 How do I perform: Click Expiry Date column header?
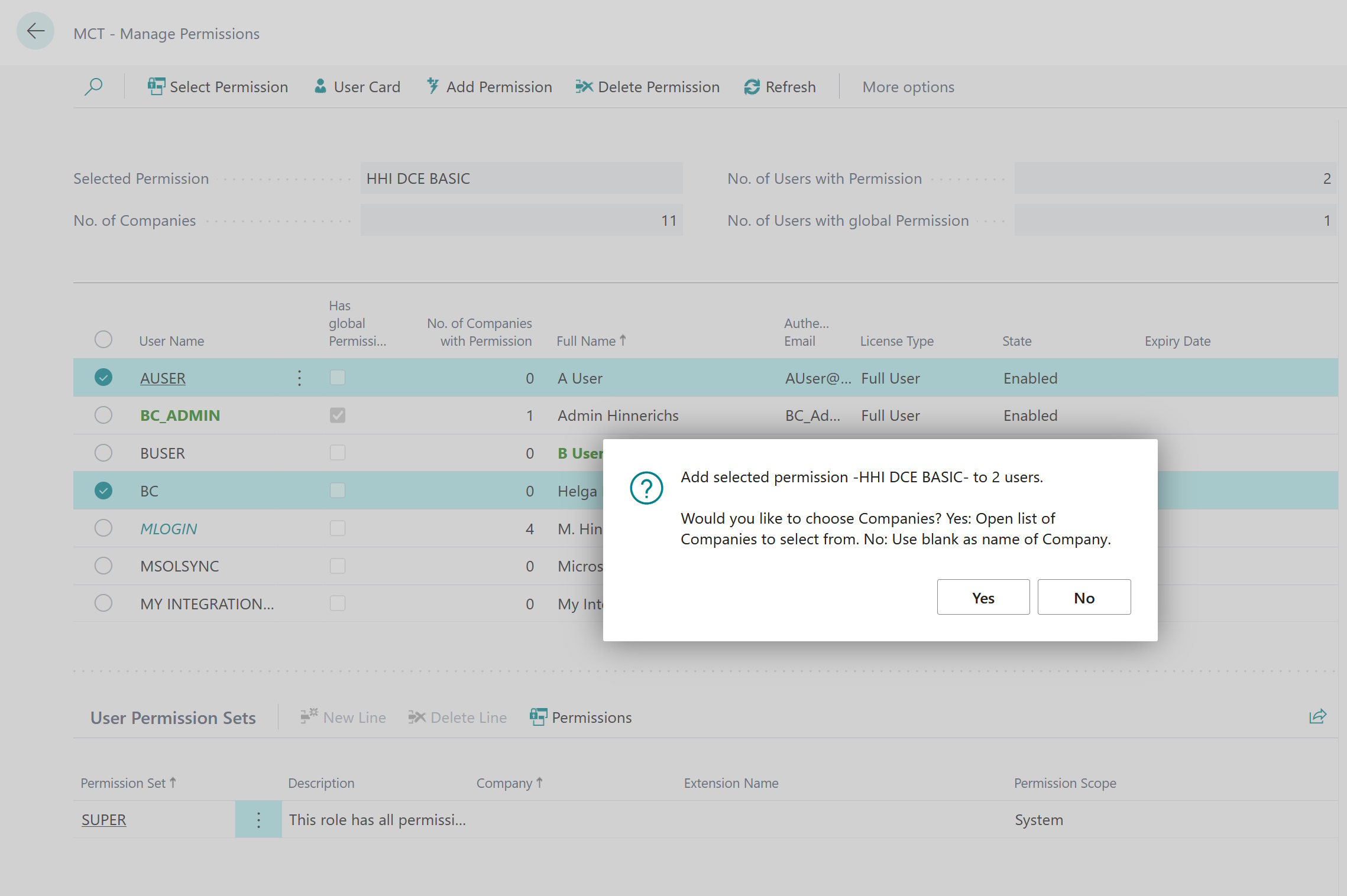click(x=1177, y=341)
